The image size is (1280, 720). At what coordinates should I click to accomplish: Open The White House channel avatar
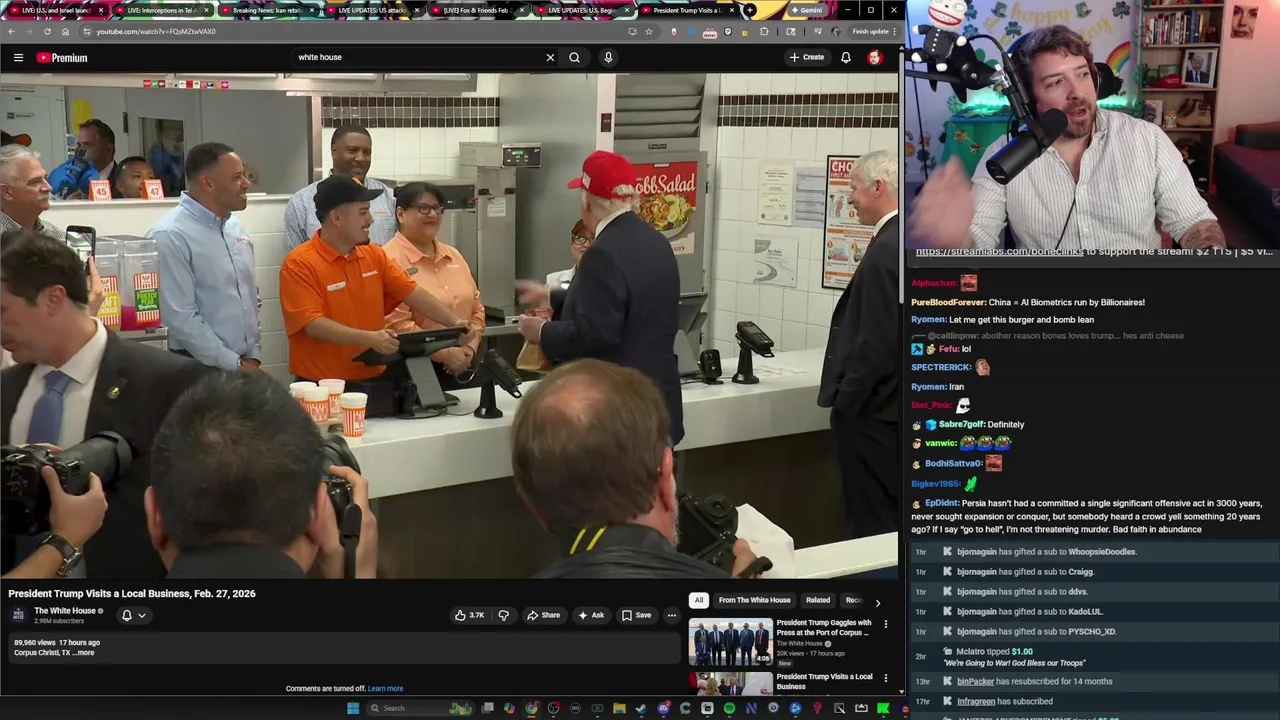(x=18, y=615)
